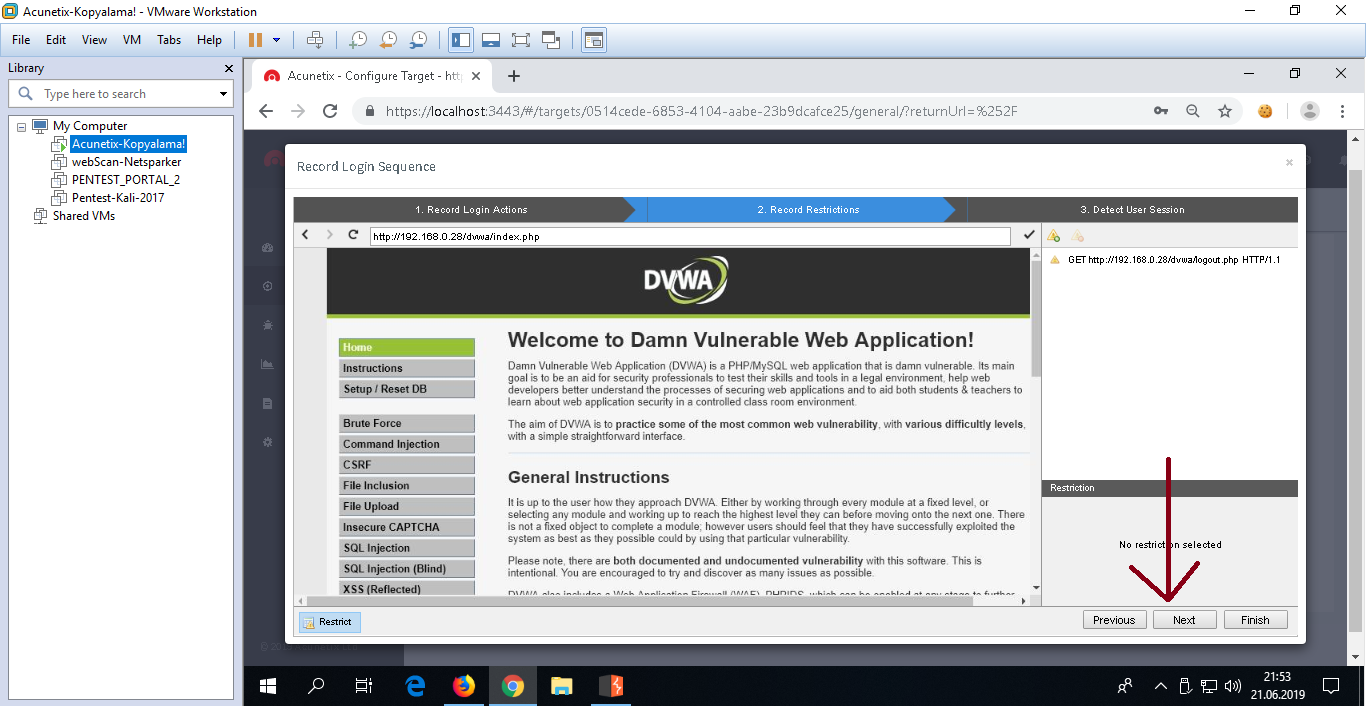Revert VM to previous snapshot icon
Viewport: 1366px width, 706px height.
click(x=388, y=40)
